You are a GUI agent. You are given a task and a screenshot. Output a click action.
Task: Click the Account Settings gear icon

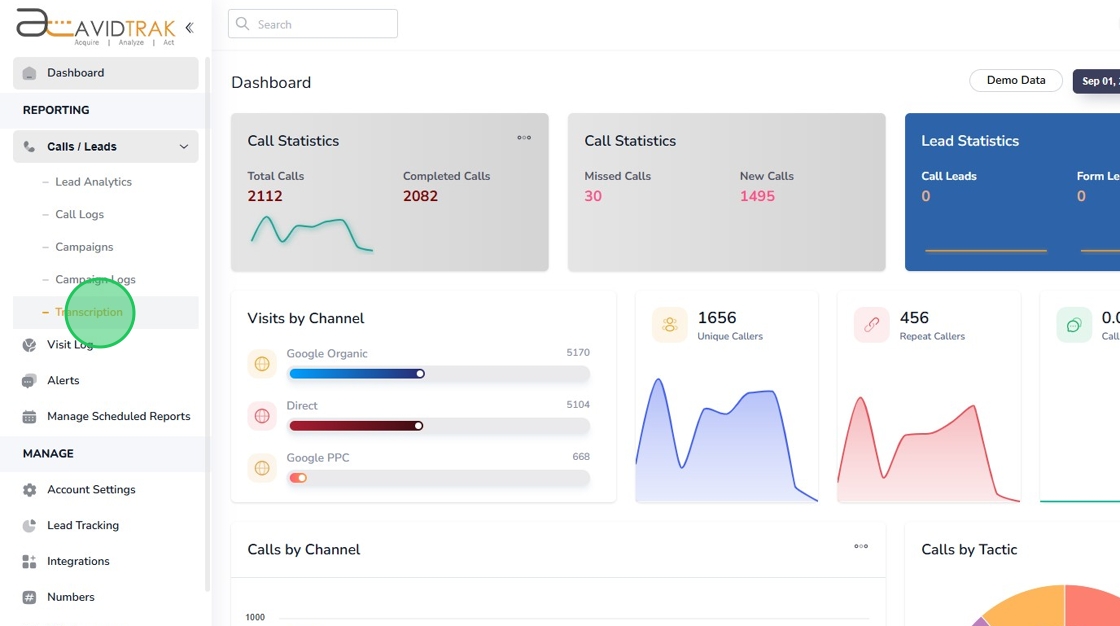[29, 490]
